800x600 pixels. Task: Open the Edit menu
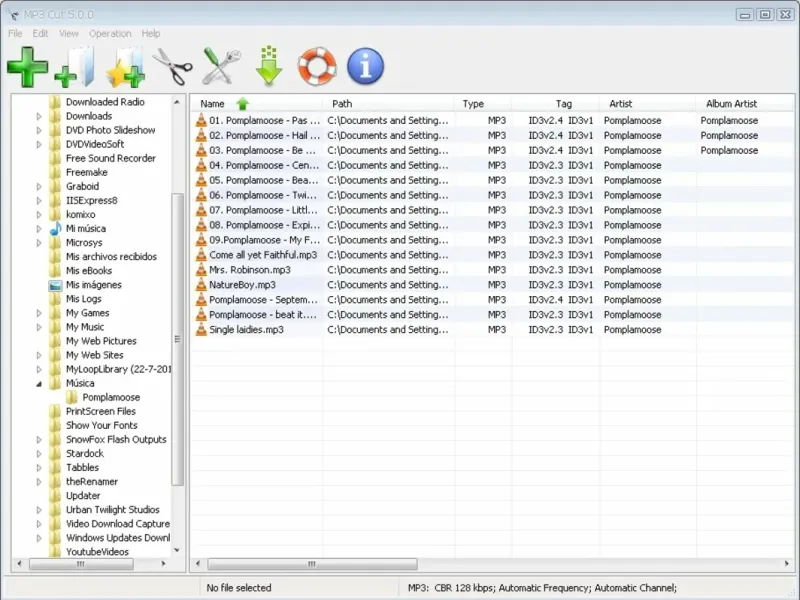[x=40, y=34]
